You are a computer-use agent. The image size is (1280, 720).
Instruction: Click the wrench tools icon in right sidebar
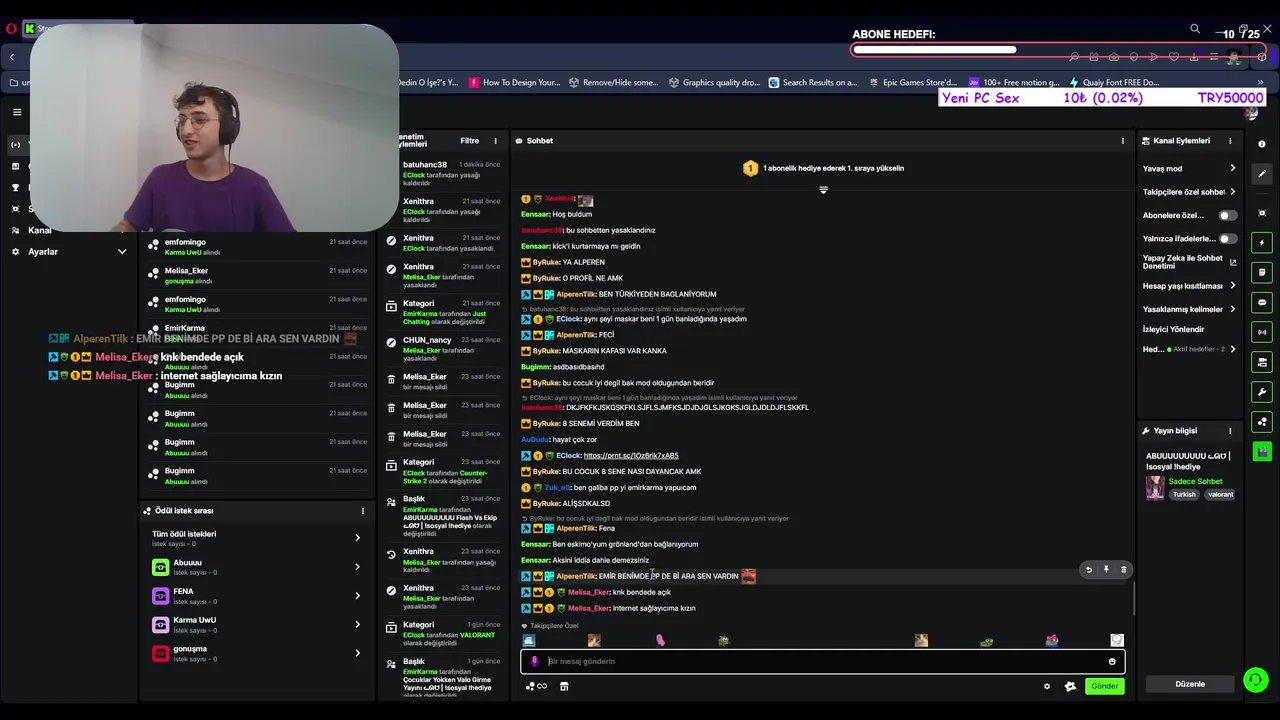1262,392
